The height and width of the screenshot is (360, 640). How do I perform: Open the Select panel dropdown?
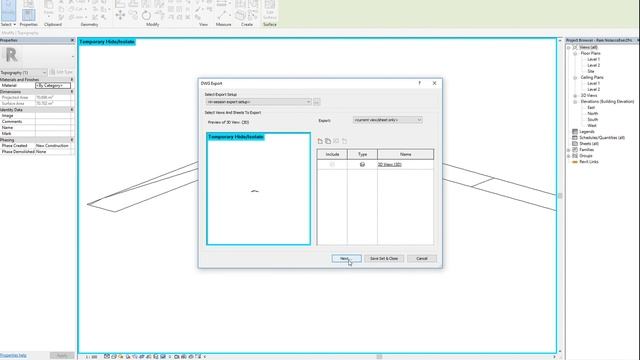(x=8, y=24)
